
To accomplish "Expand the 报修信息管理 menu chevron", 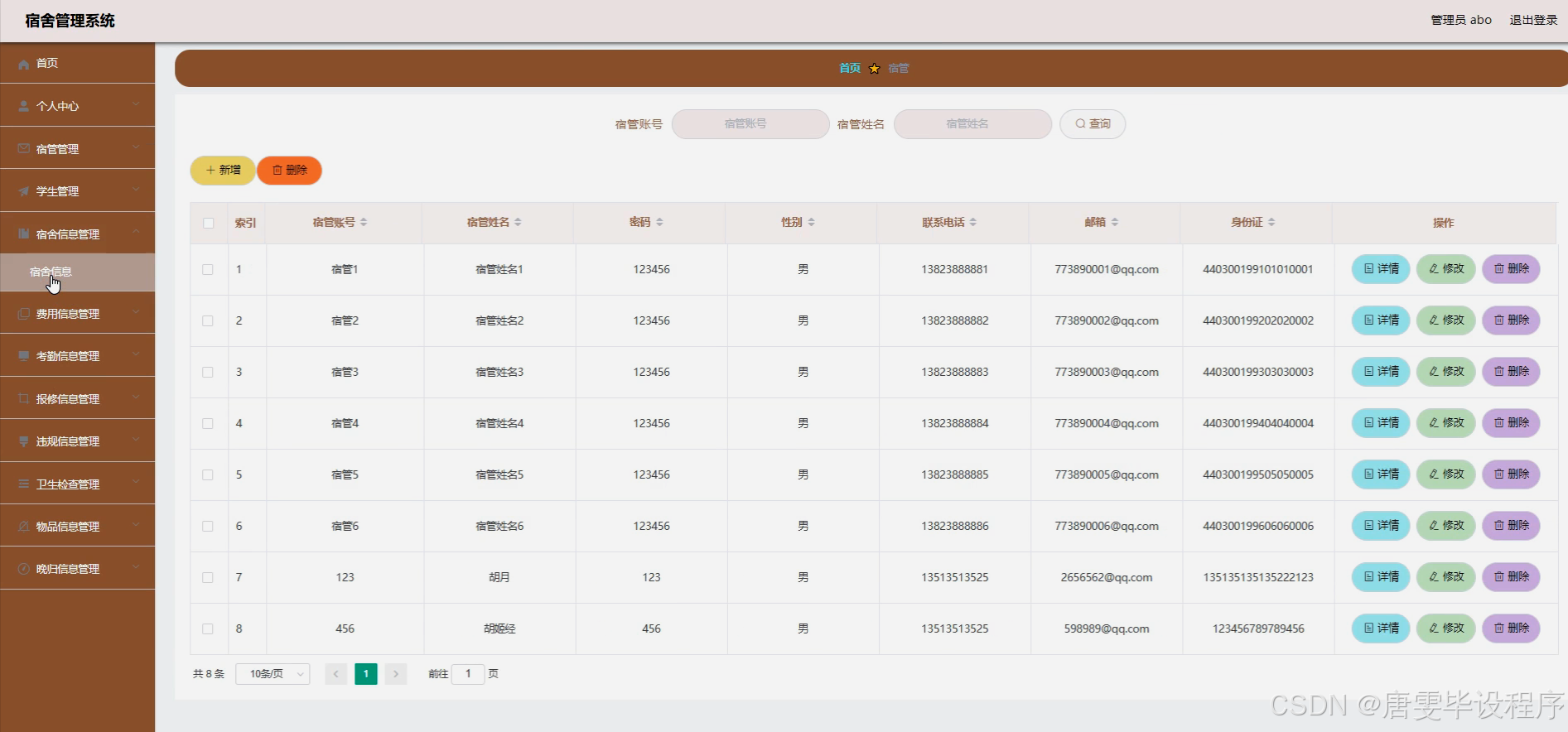I will pos(136,397).
